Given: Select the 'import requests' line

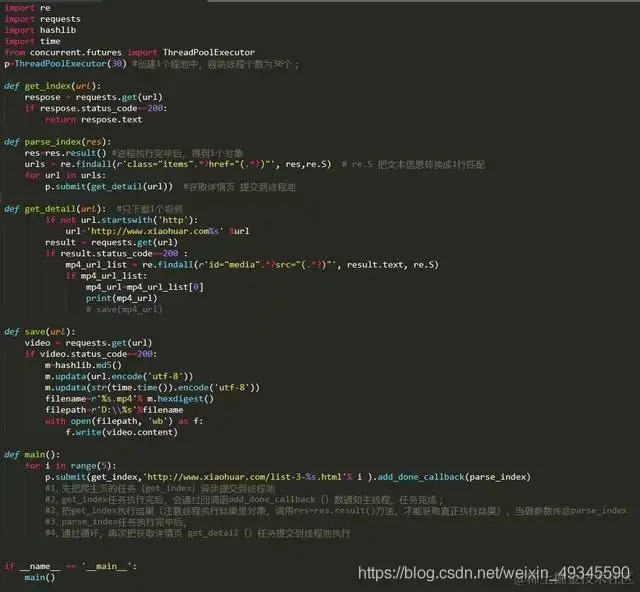Looking at the screenshot, I should coord(42,19).
